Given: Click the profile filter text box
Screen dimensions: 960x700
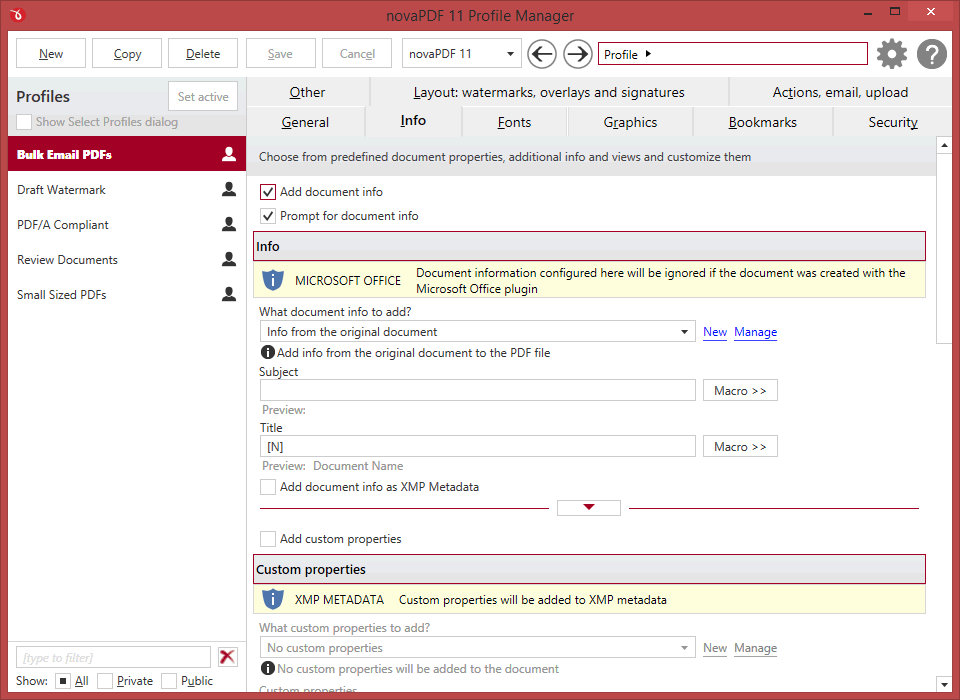Looking at the screenshot, I should coord(113,657).
